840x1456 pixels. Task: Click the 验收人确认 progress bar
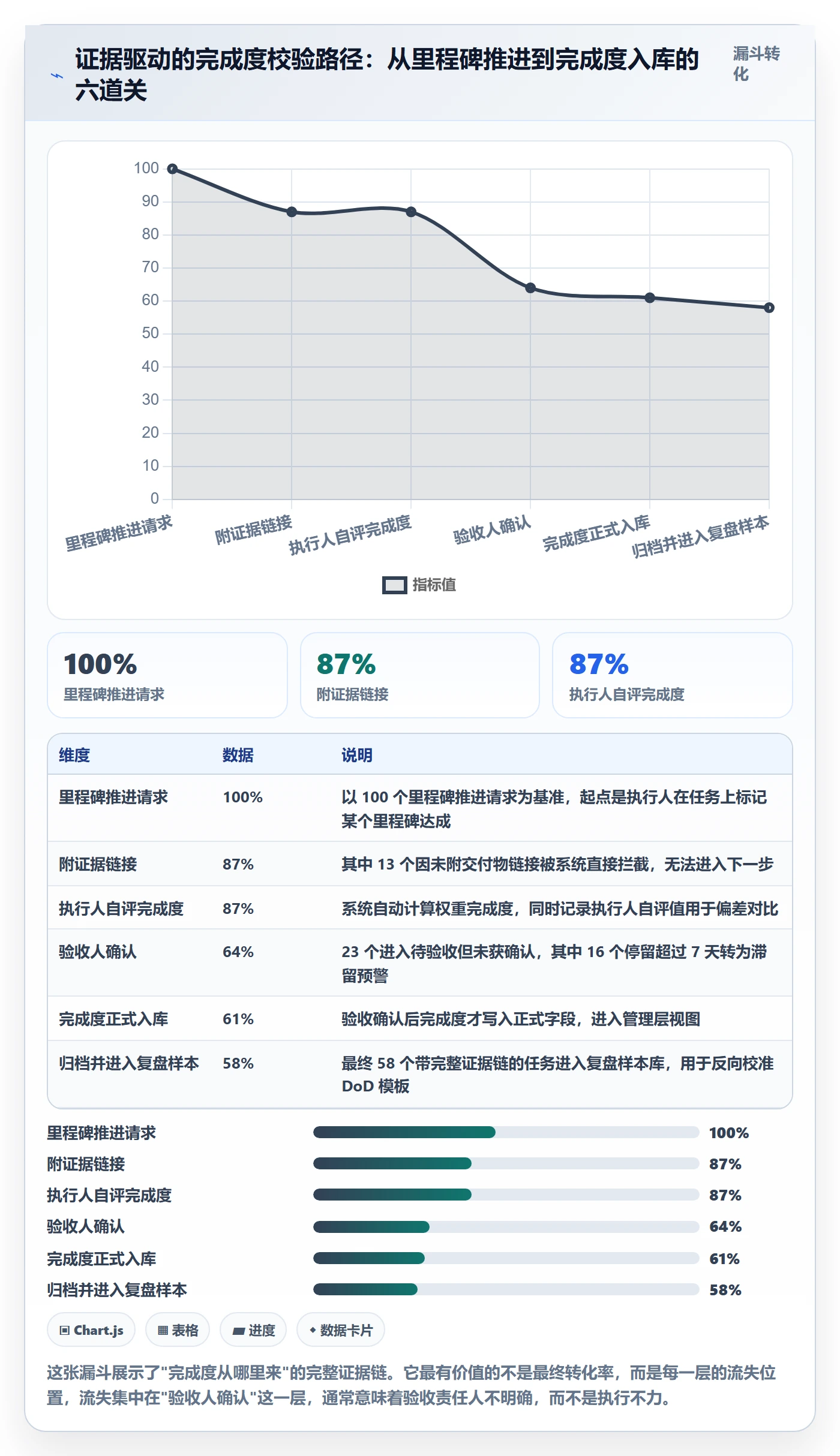506,1227
